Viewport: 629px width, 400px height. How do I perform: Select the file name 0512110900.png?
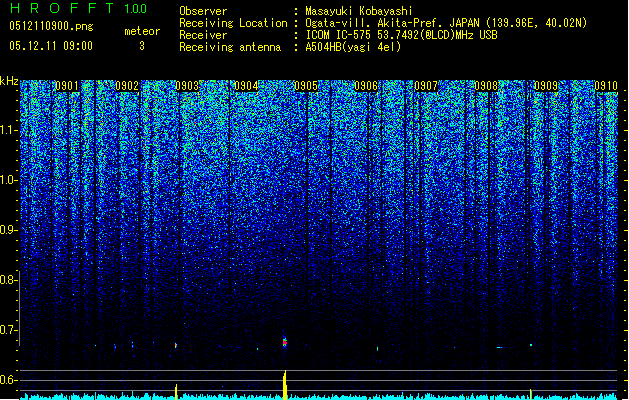(51, 26)
